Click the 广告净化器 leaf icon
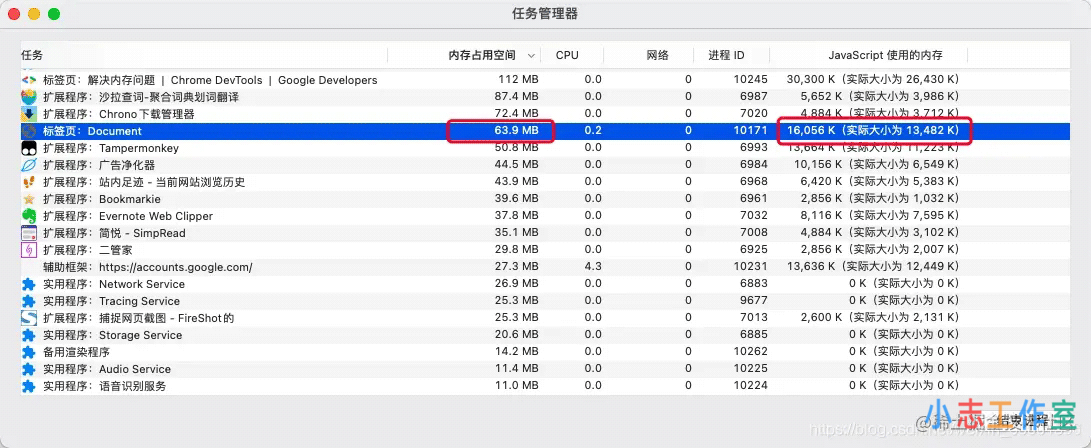 (29, 165)
